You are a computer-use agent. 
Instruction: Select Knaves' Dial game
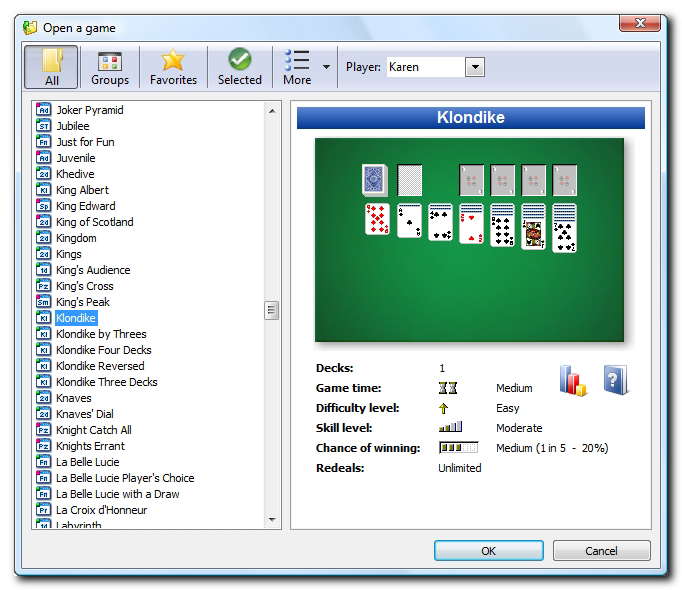[84, 414]
